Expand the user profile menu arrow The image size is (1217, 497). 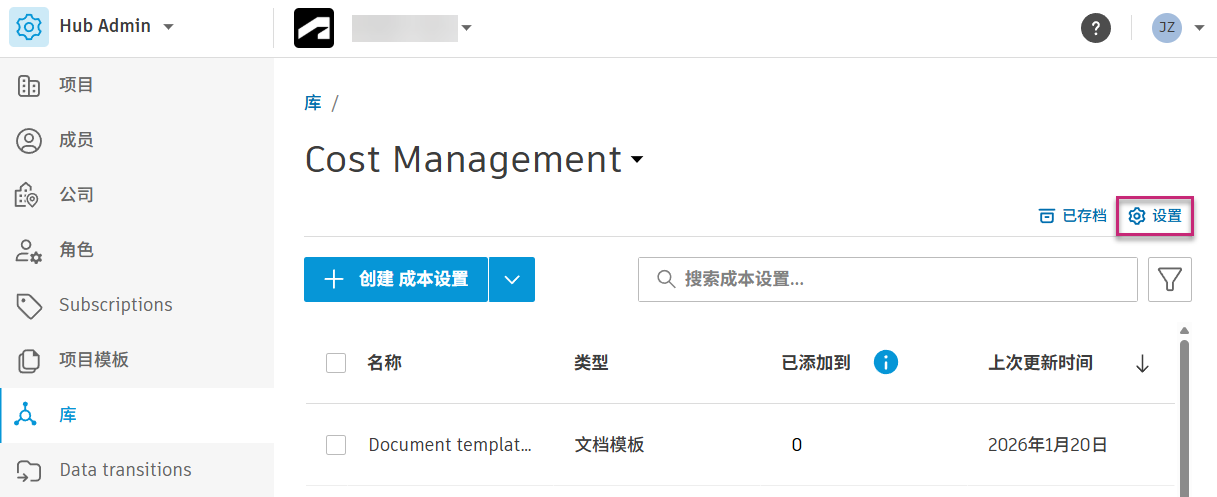coord(1199,28)
